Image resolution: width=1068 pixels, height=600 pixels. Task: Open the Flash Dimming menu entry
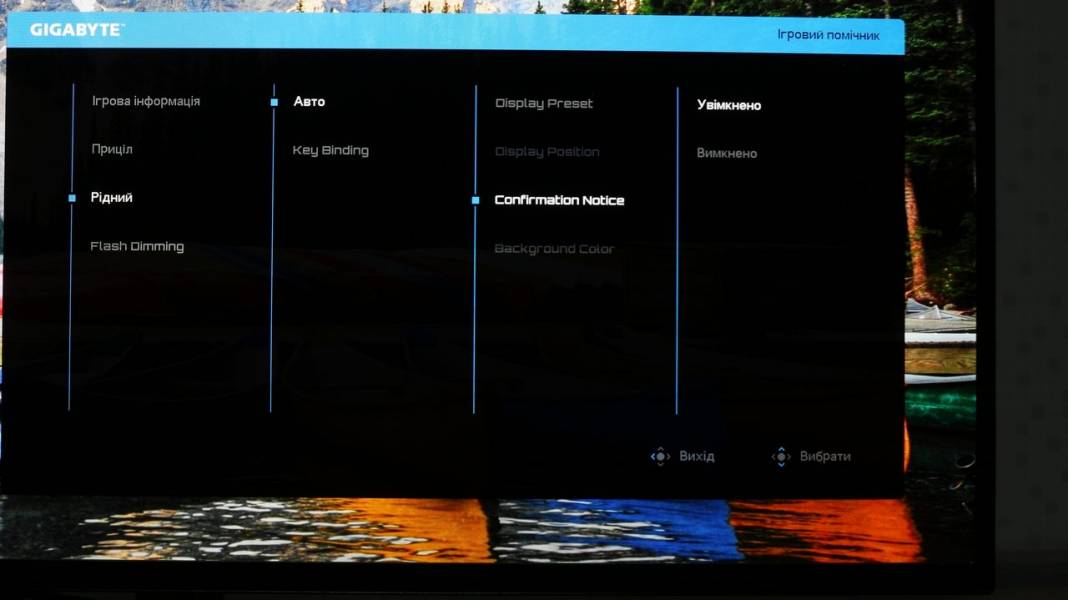(137, 247)
